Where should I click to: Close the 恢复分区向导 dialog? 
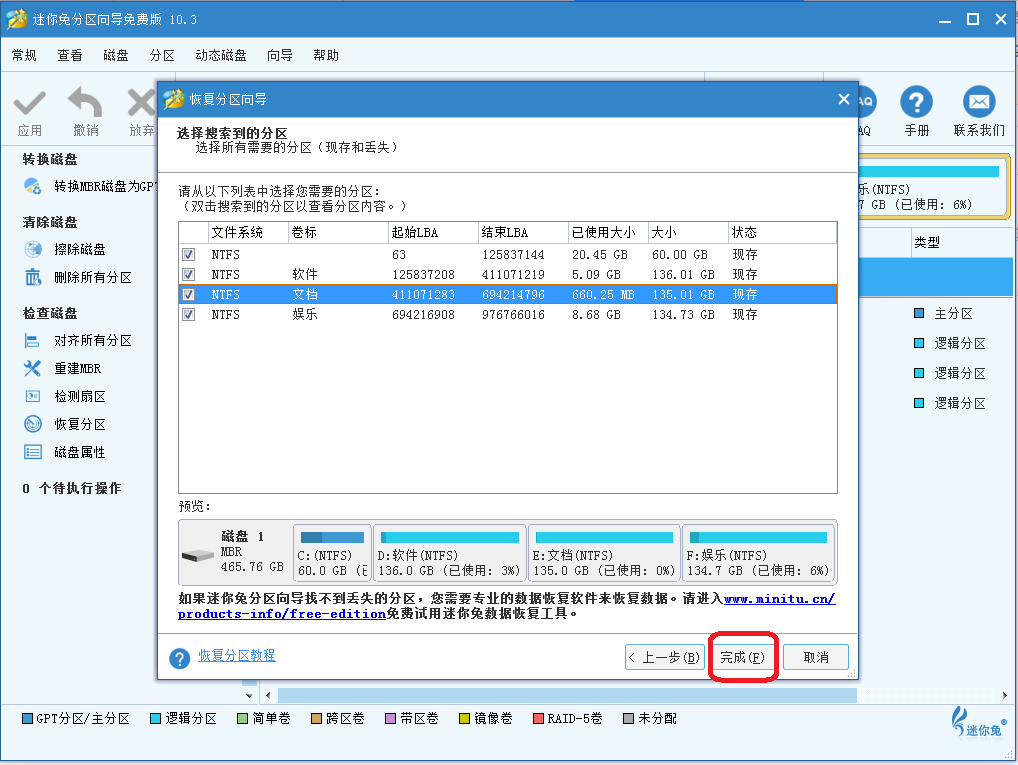click(843, 99)
